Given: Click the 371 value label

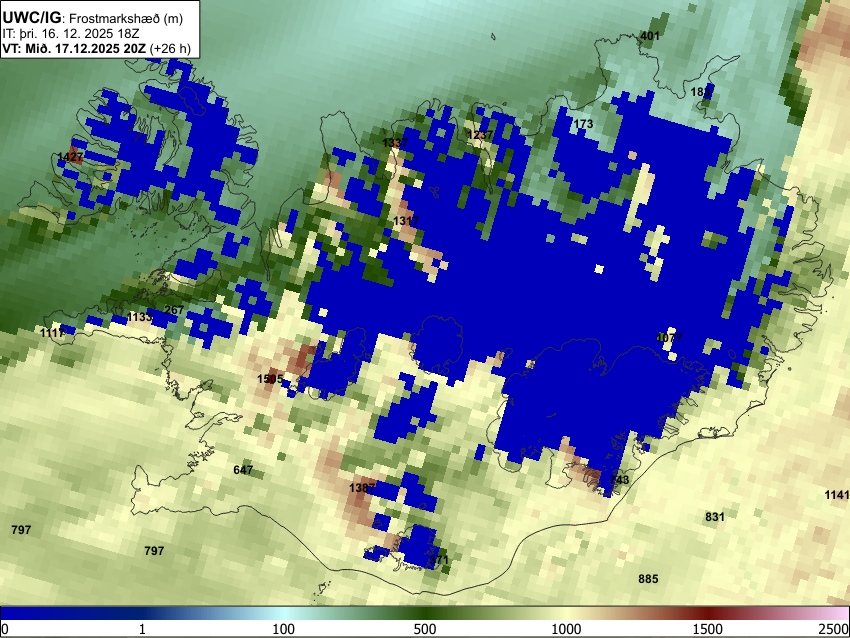Looking at the screenshot, I should coord(439,560).
